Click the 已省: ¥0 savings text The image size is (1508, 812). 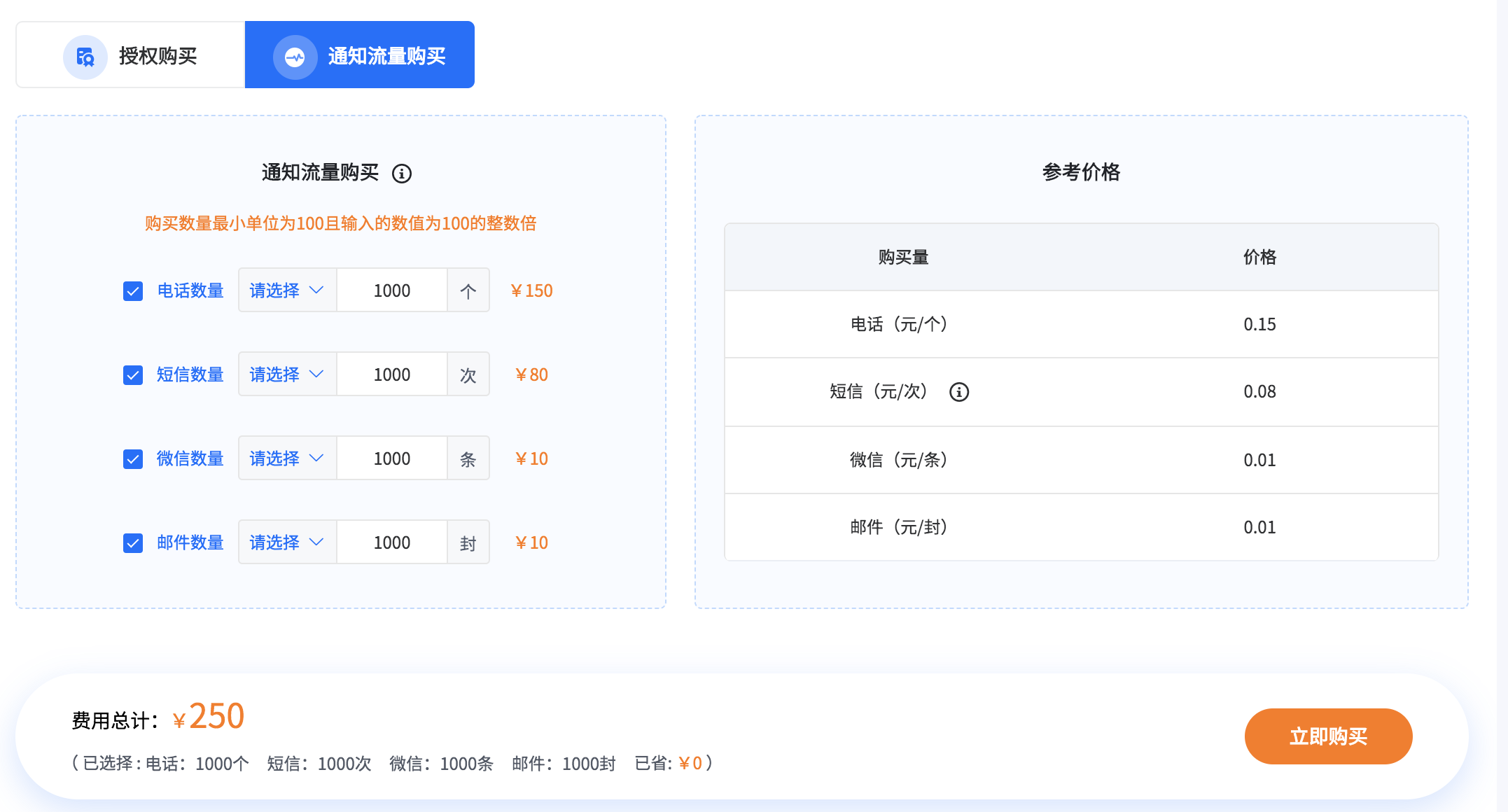pos(669,764)
